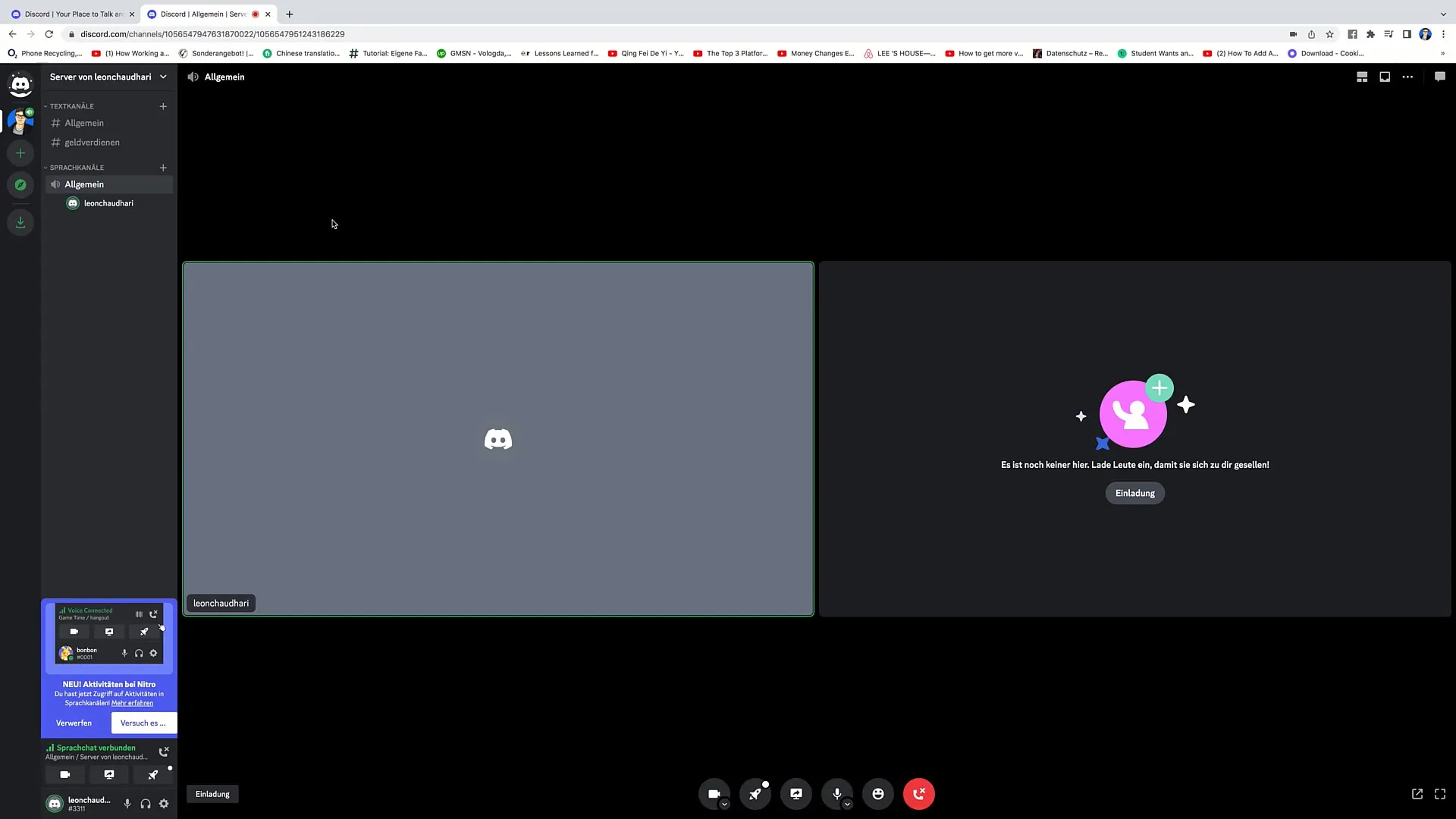Collapse the TEXTKANÄLE category

pos(72,106)
